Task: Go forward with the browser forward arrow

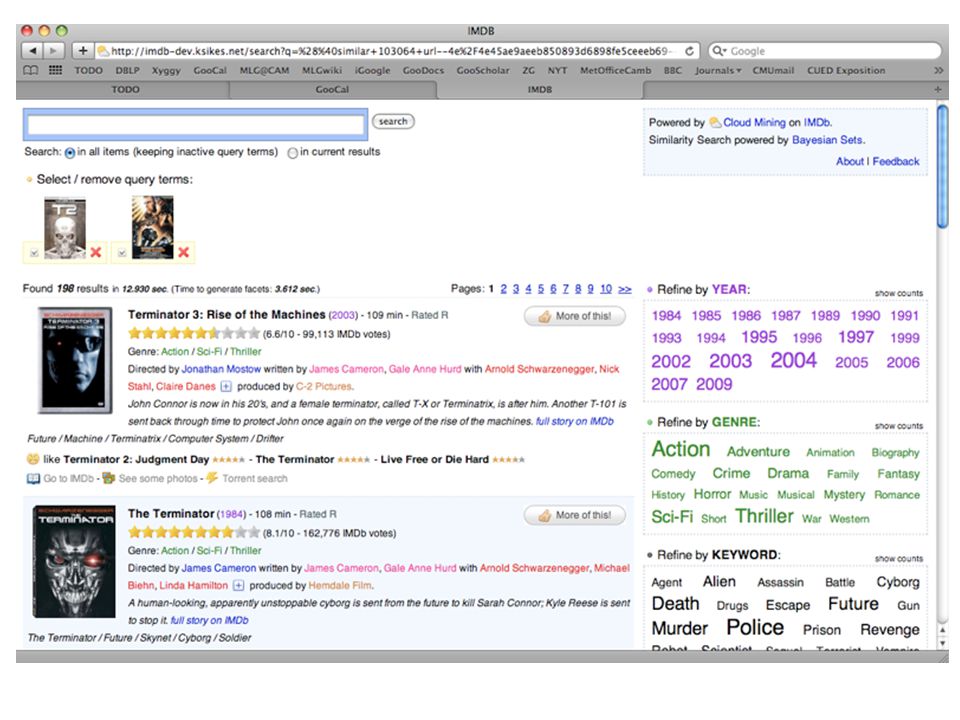Action: coord(53,51)
